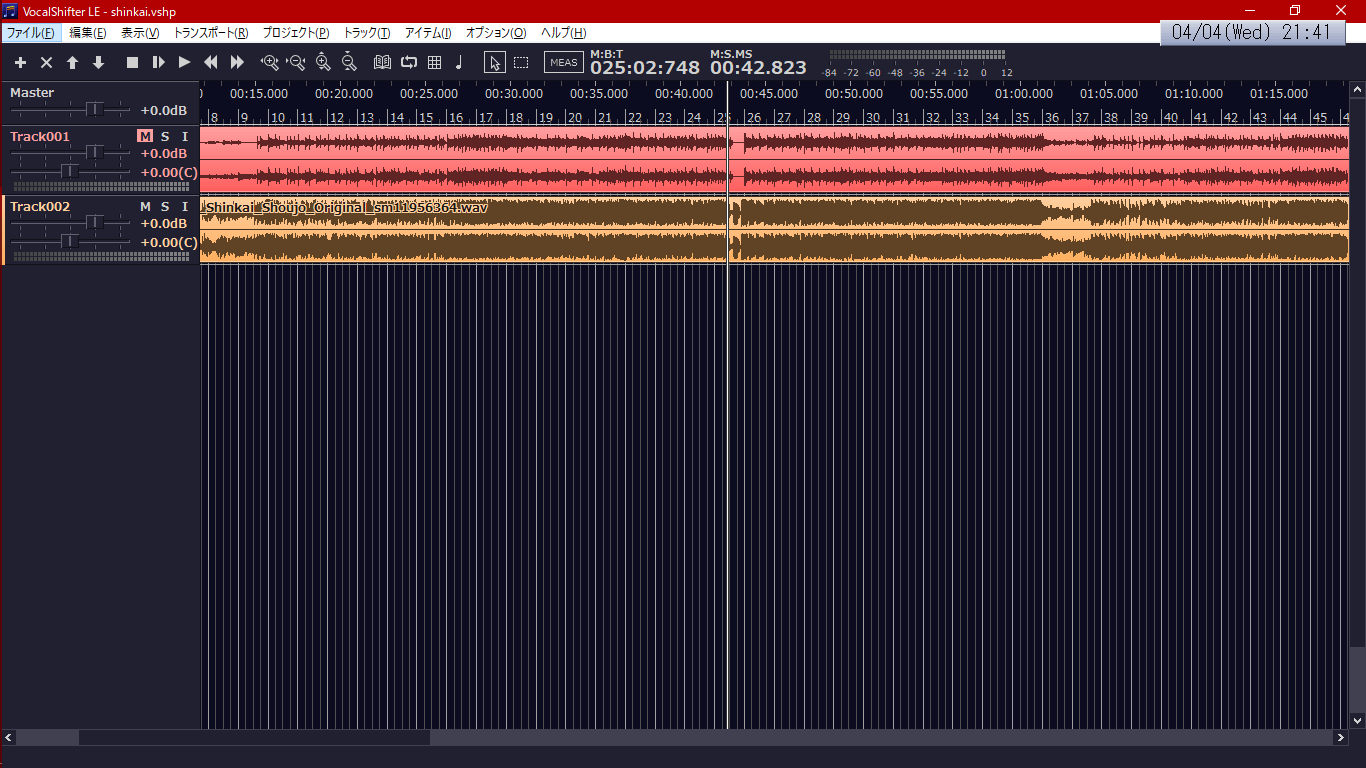Viewport: 1366px width, 768px height.
Task: Select the Track001 name label
Action: [40, 136]
